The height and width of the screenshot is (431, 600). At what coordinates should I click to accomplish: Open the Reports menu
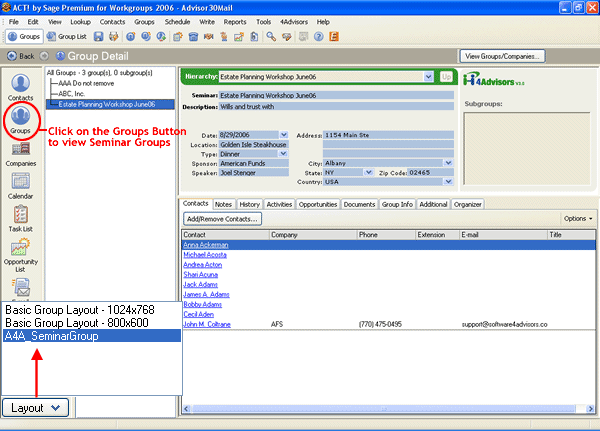[x=235, y=22]
